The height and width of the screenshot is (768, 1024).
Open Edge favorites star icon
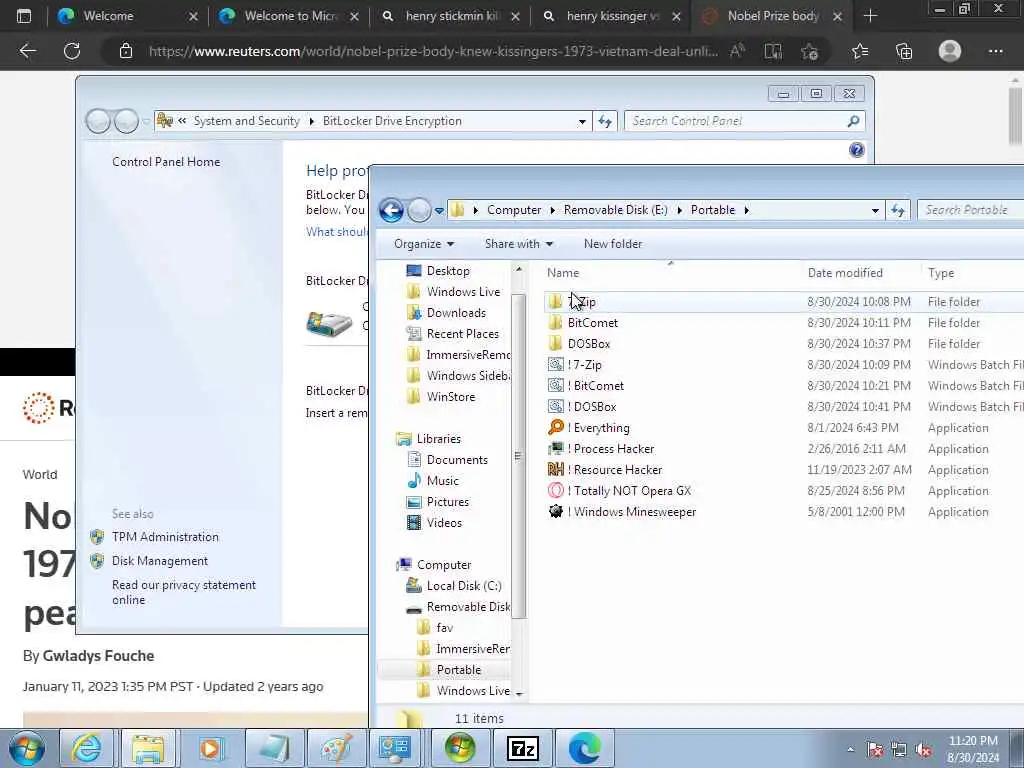(859, 51)
